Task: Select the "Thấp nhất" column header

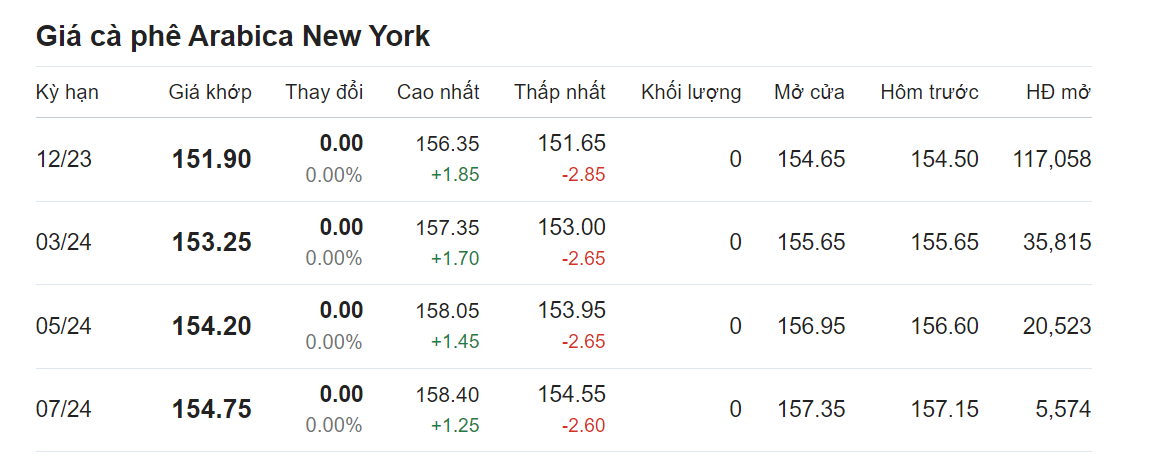Action: 560,93
